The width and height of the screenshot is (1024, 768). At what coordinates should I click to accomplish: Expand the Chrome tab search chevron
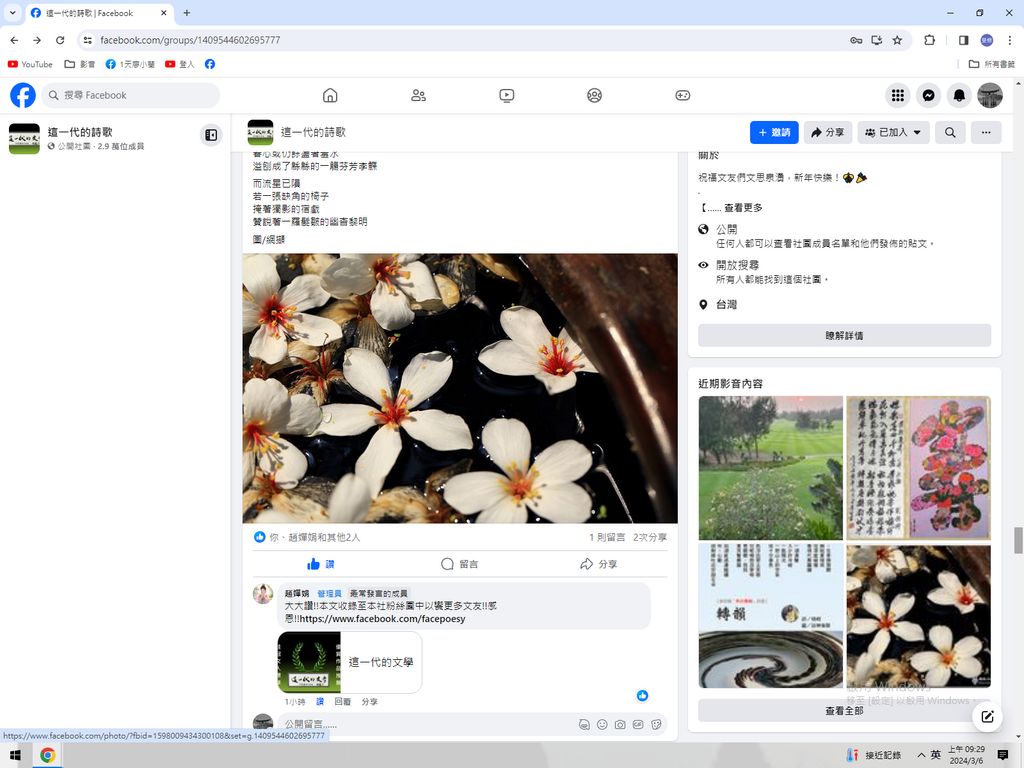click(x=12, y=13)
